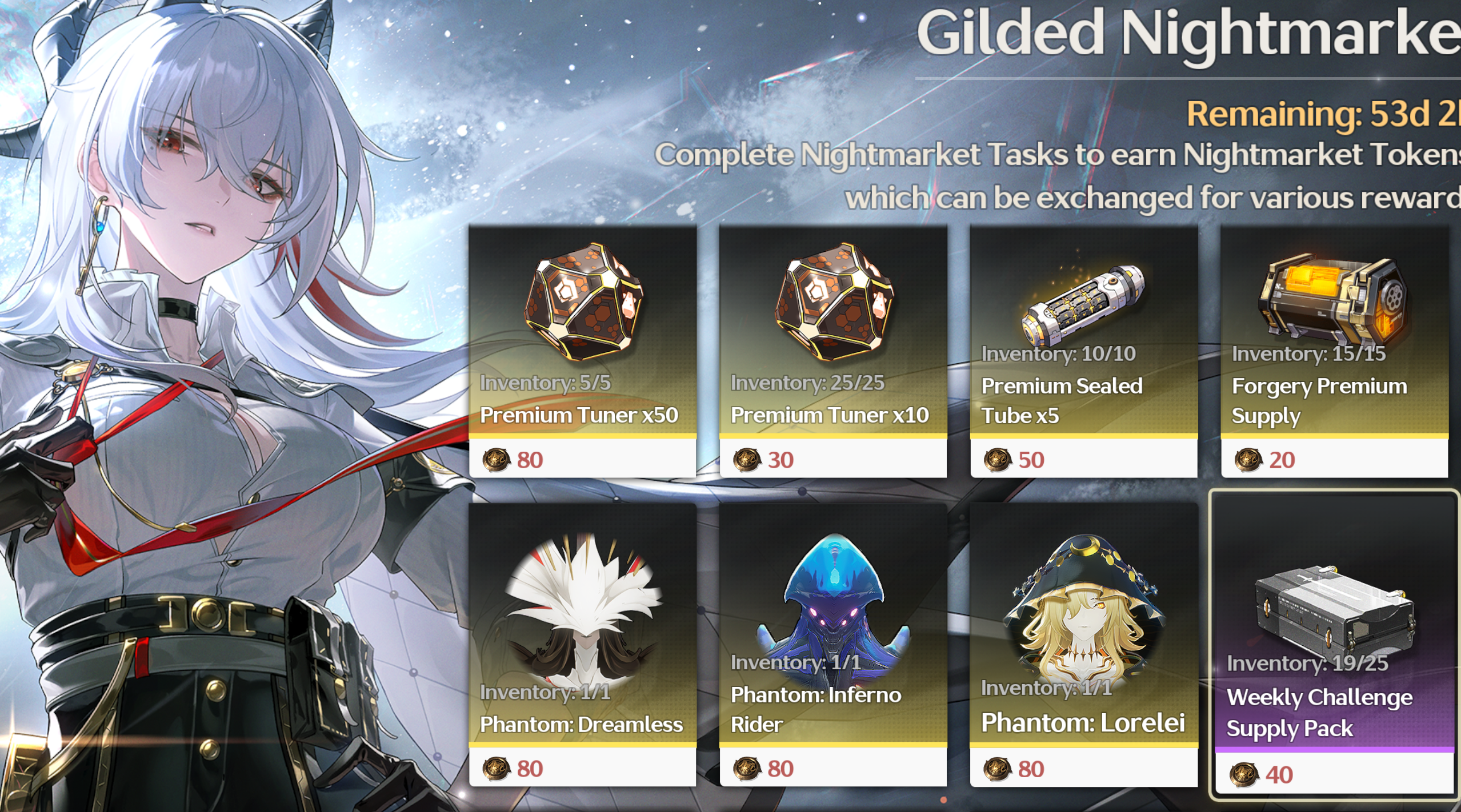Screen dimensions: 1461x812
Task: Select the Premium Tuner x10 dice icon
Action: 835,301
